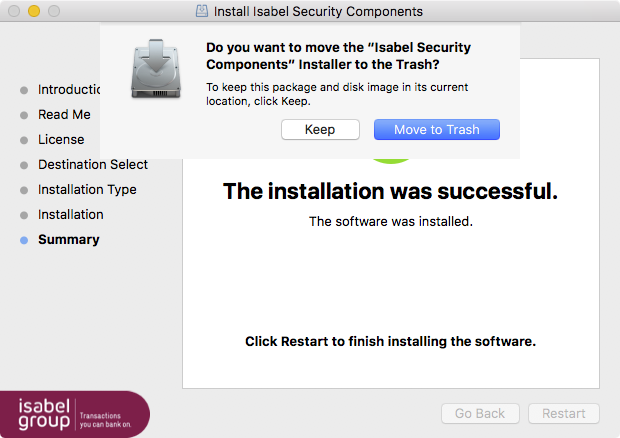Screen dimensions: 620x438
Task: Click the installation was successful heading
Action: coord(391,191)
